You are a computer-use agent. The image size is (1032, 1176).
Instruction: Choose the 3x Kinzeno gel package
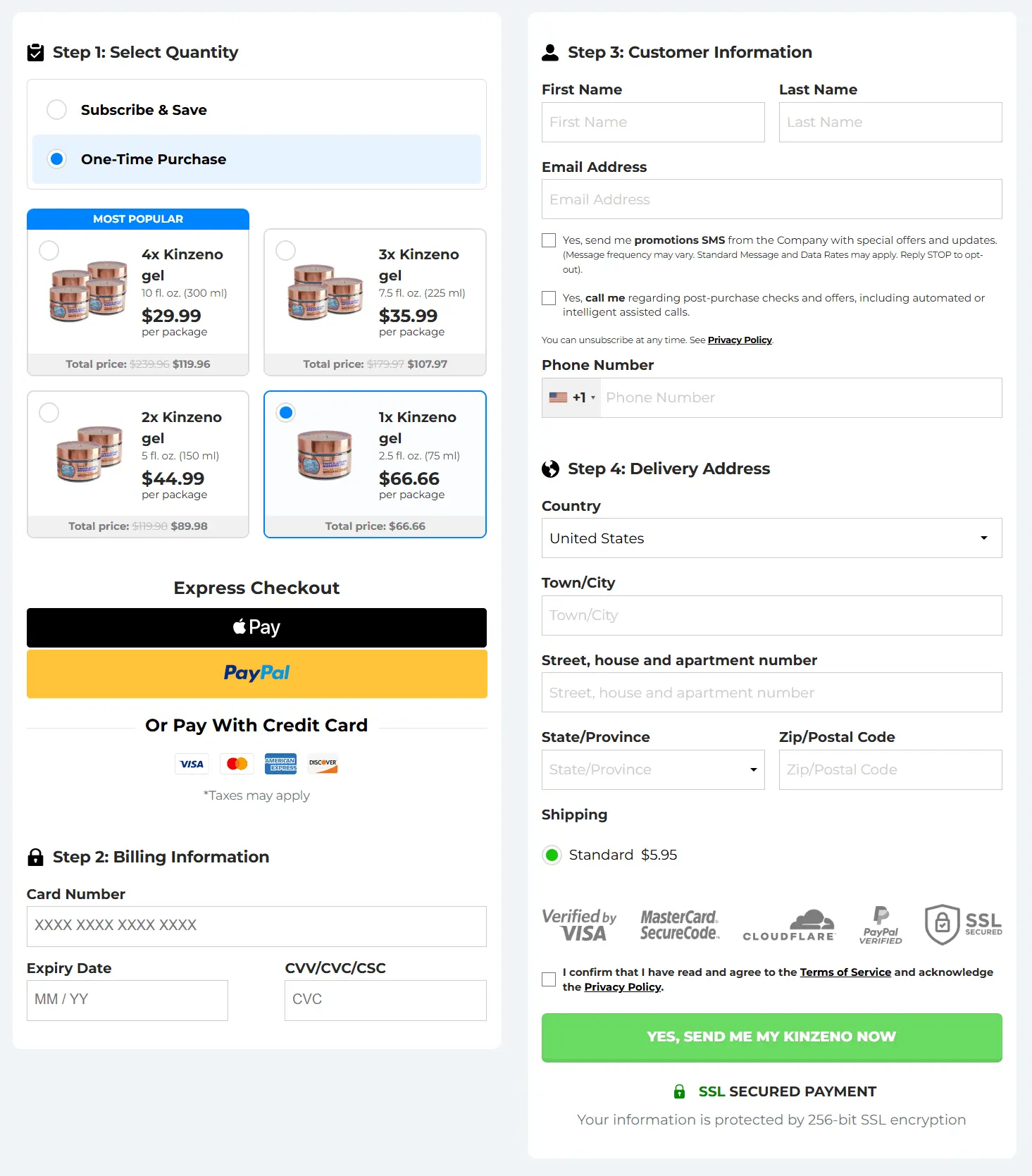pos(375,302)
